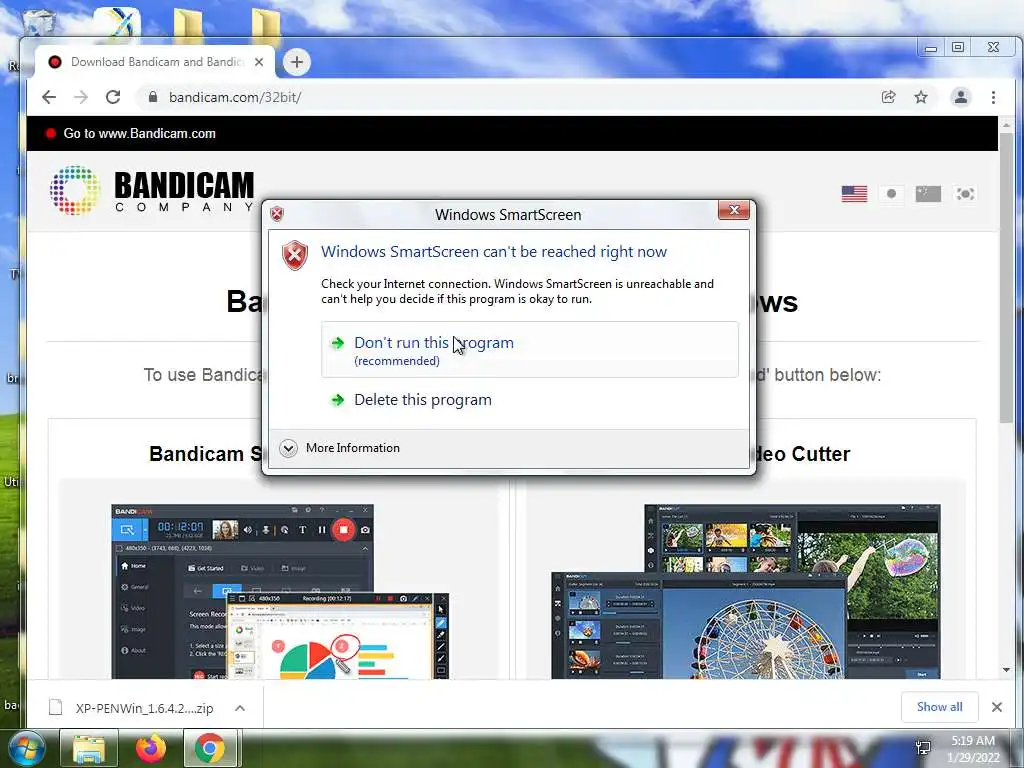Click "Go to www.Bandicam.com" link
The height and width of the screenshot is (768, 1024).
pos(139,133)
